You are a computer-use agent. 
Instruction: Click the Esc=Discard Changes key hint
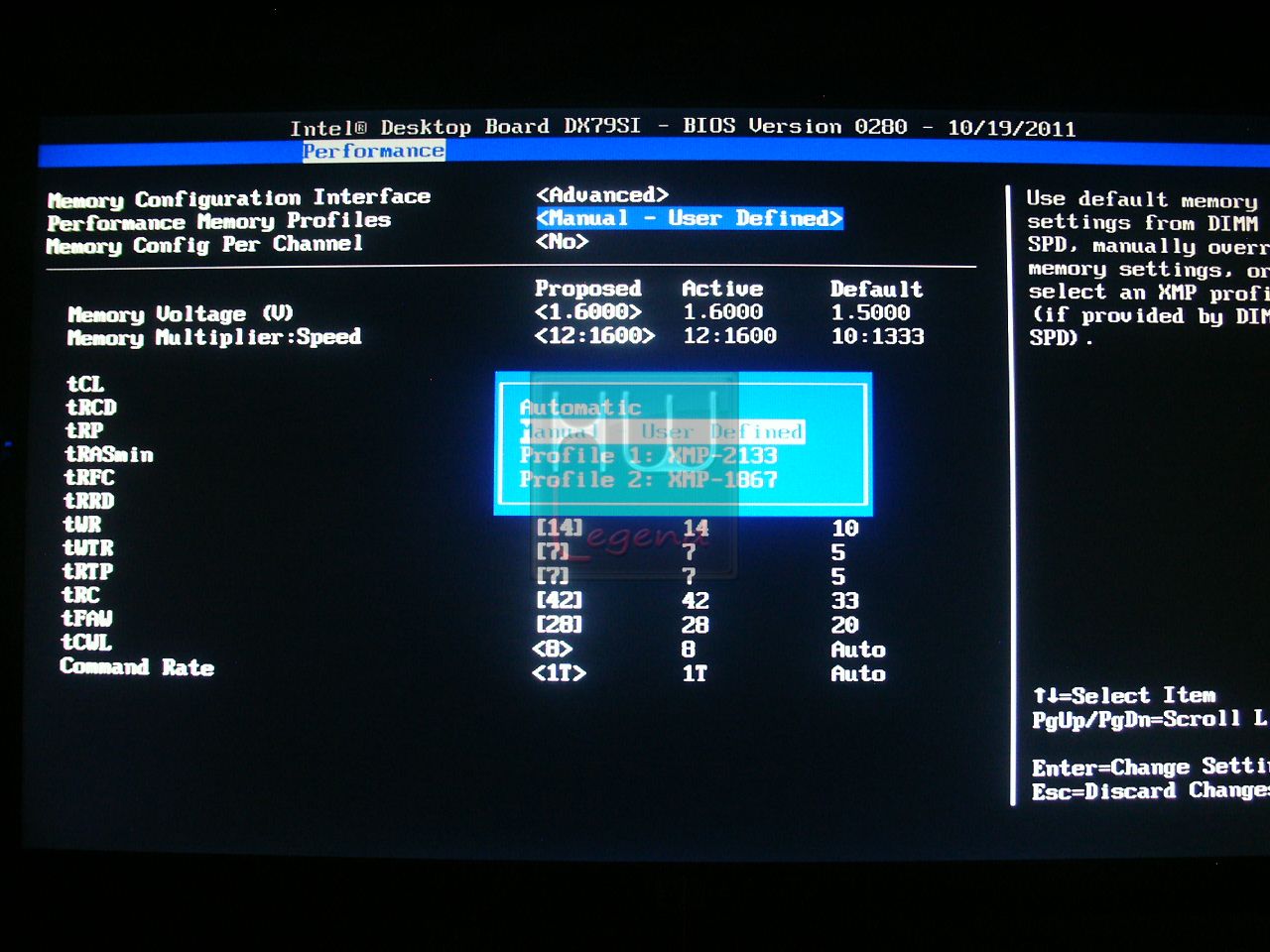coord(1150,790)
